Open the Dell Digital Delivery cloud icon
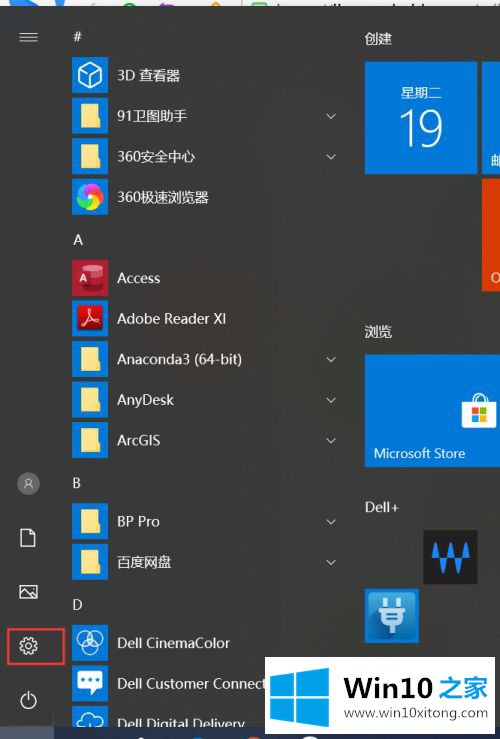The height and width of the screenshot is (739, 500). click(90, 716)
